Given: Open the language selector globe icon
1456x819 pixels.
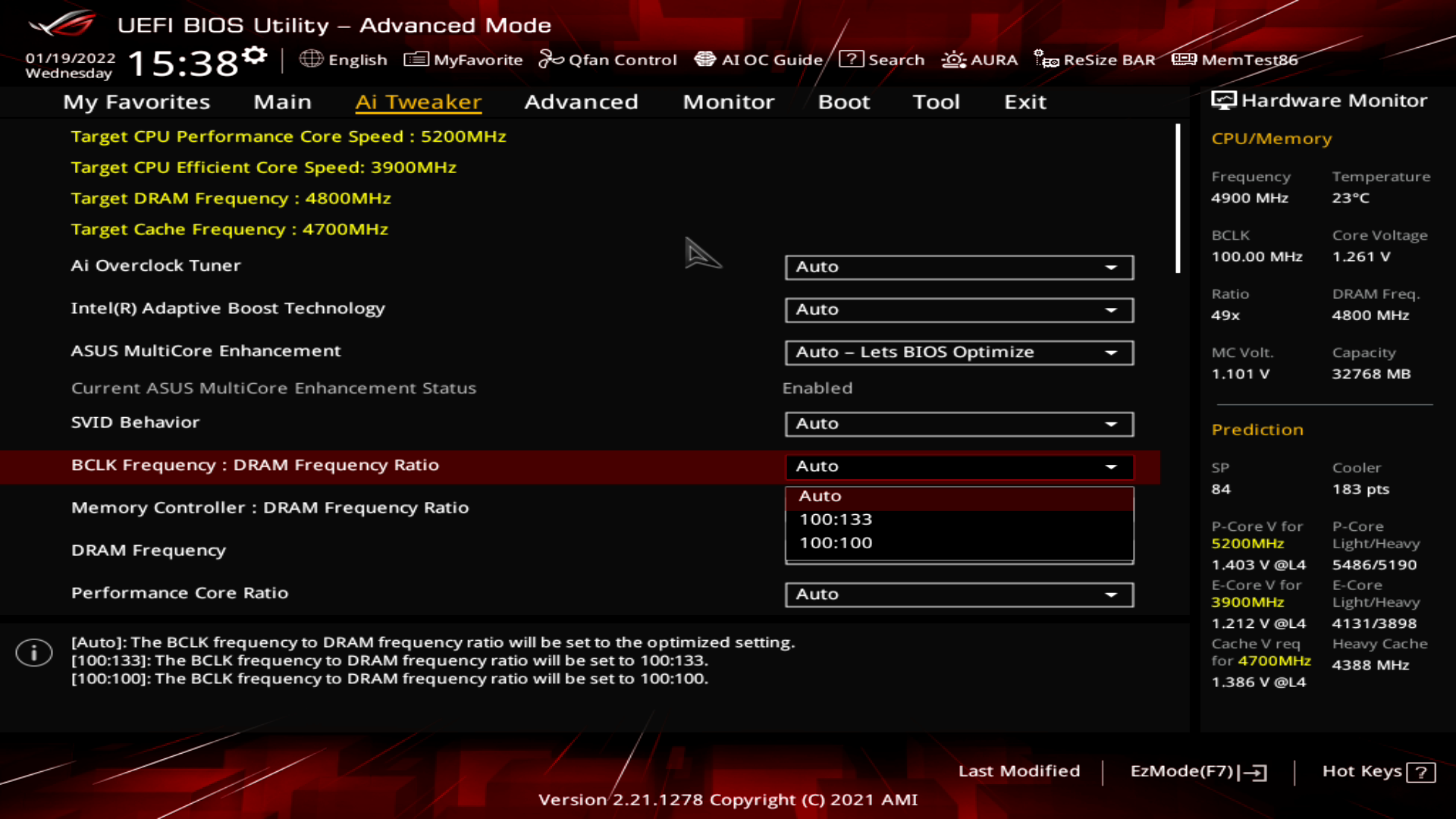Looking at the screenshot, I should [312, 59].
